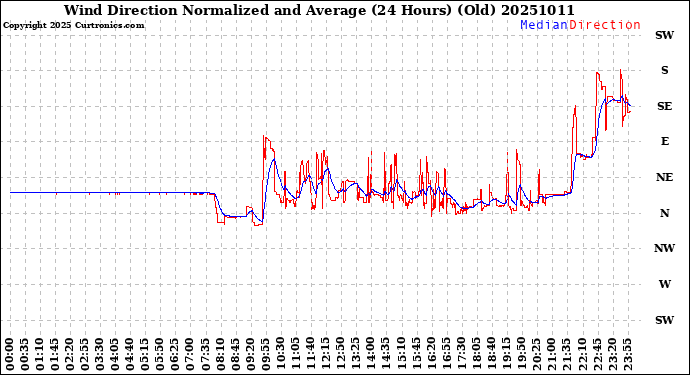Click the 08:45 time axis label

click(235, 354)
